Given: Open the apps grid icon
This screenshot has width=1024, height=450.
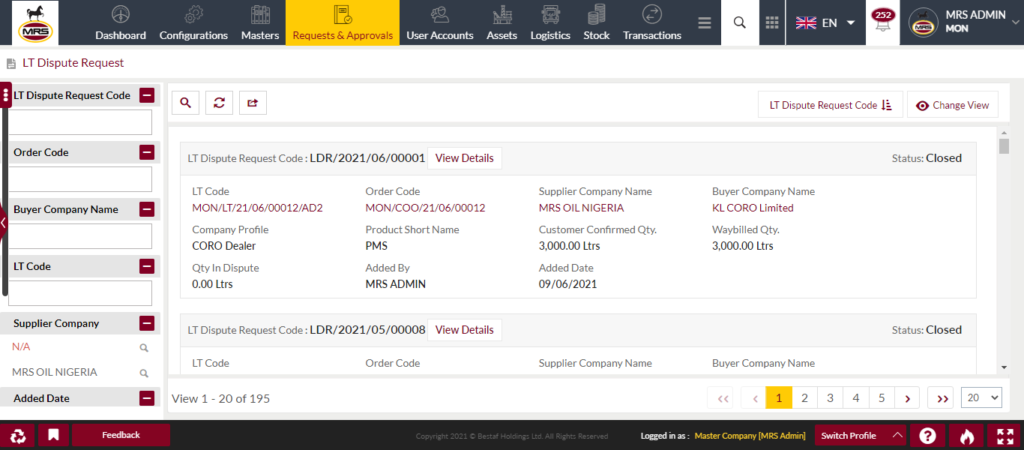Looking at the screenshot, I should click(772, 23).
